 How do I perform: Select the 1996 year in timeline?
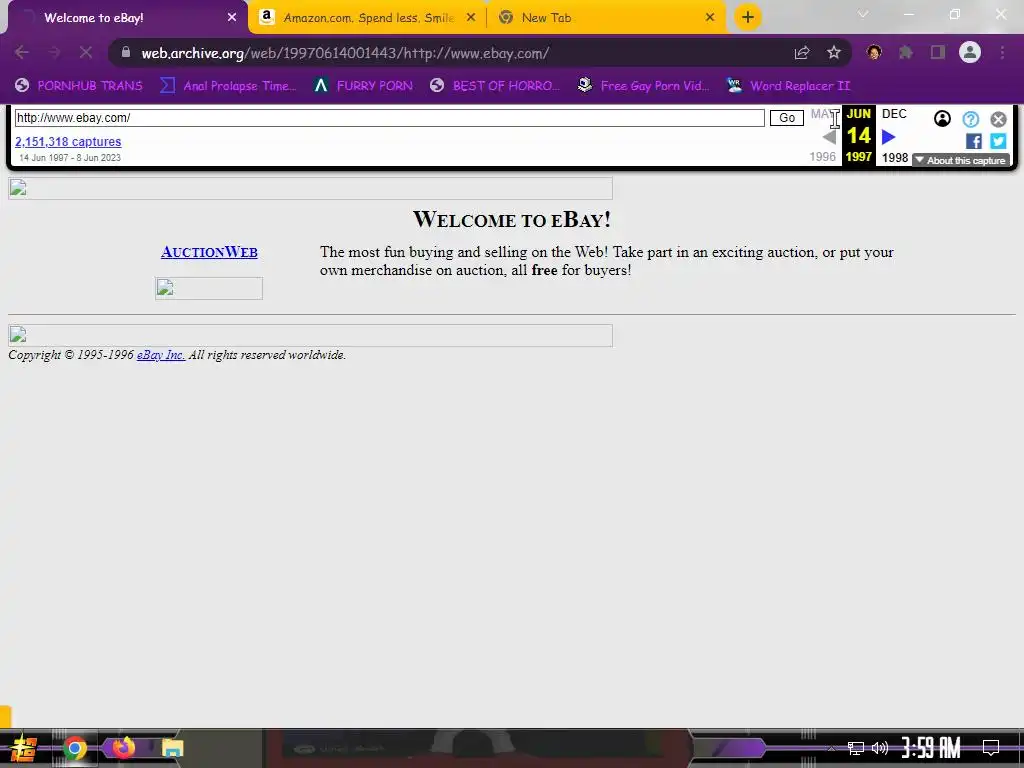pos(822,157)
